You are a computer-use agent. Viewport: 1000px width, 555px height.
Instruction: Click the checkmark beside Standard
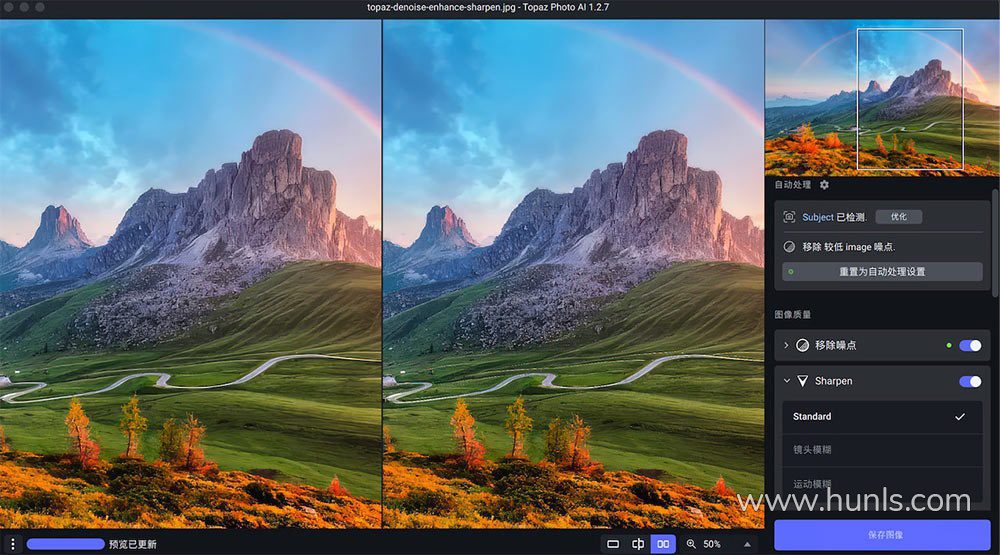960,417
